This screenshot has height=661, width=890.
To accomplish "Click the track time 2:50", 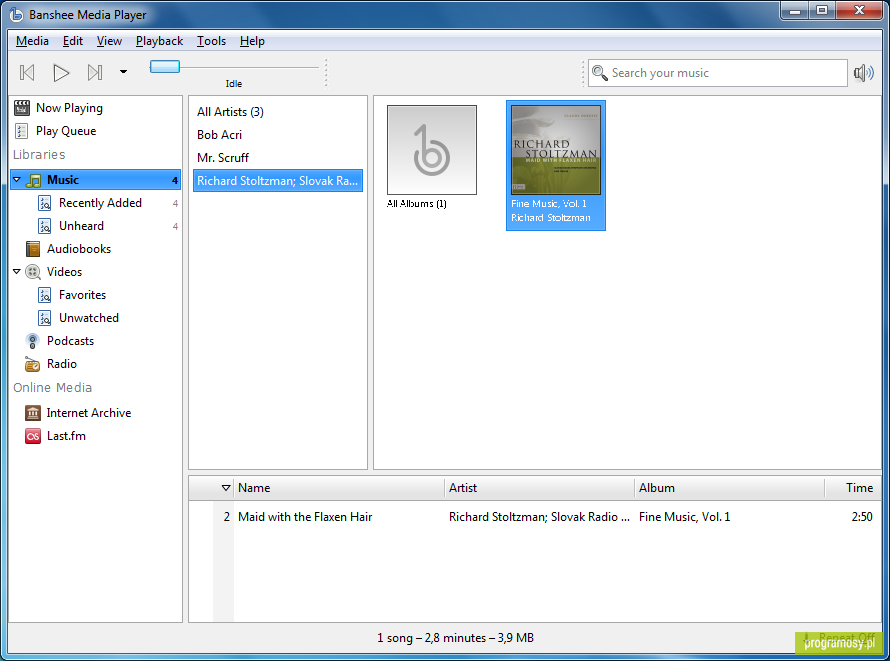I will (862, 517).
